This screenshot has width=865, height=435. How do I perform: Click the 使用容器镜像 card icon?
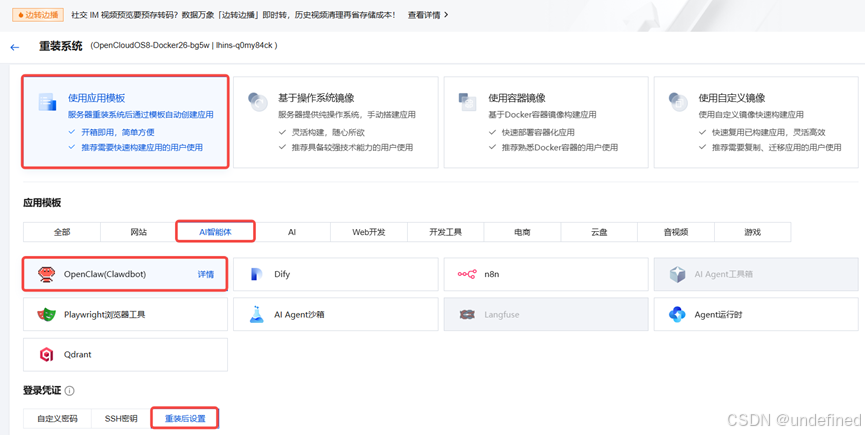(468, 102)
